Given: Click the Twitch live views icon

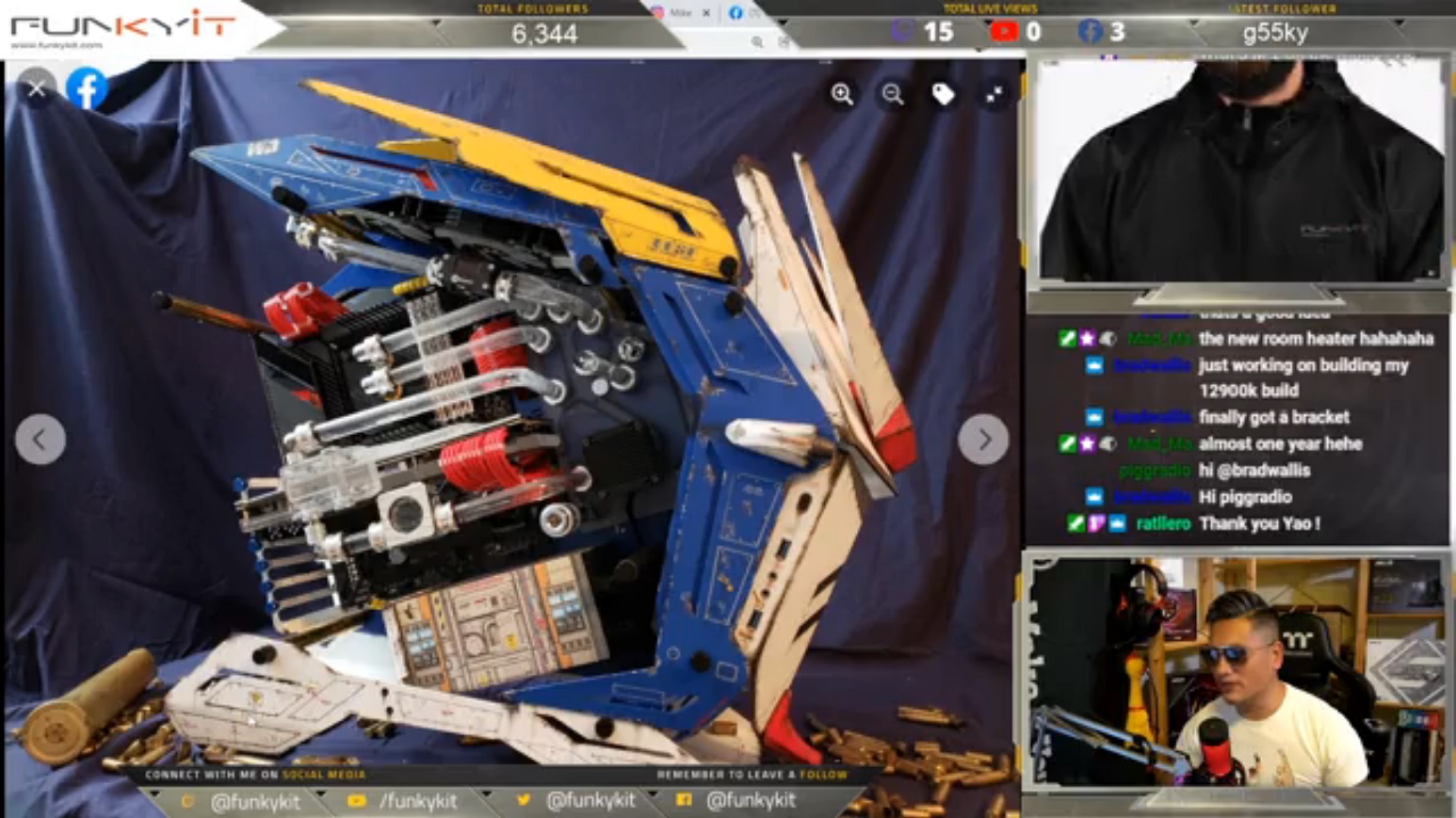Looking at the screenshot, I should [x=902, y=31].
